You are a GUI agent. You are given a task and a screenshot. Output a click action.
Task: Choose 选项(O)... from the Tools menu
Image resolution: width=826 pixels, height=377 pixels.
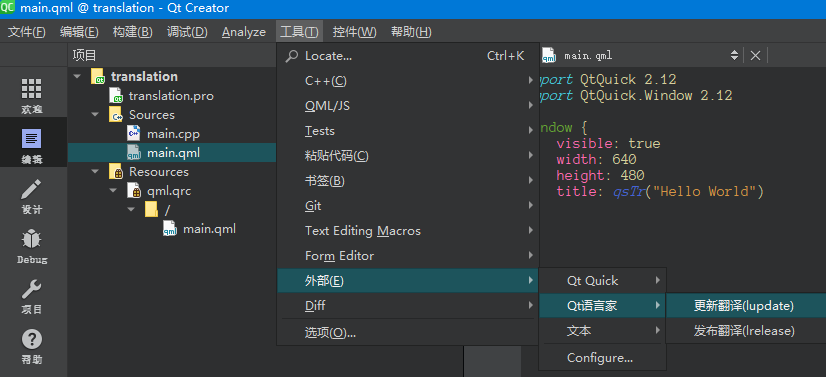[408, 333]
